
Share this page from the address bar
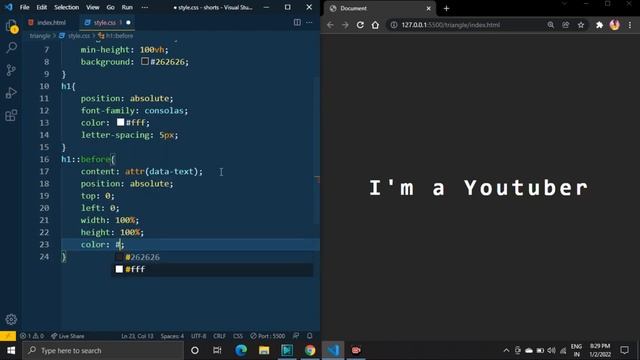pyautogui.click(x=566, y=25)
